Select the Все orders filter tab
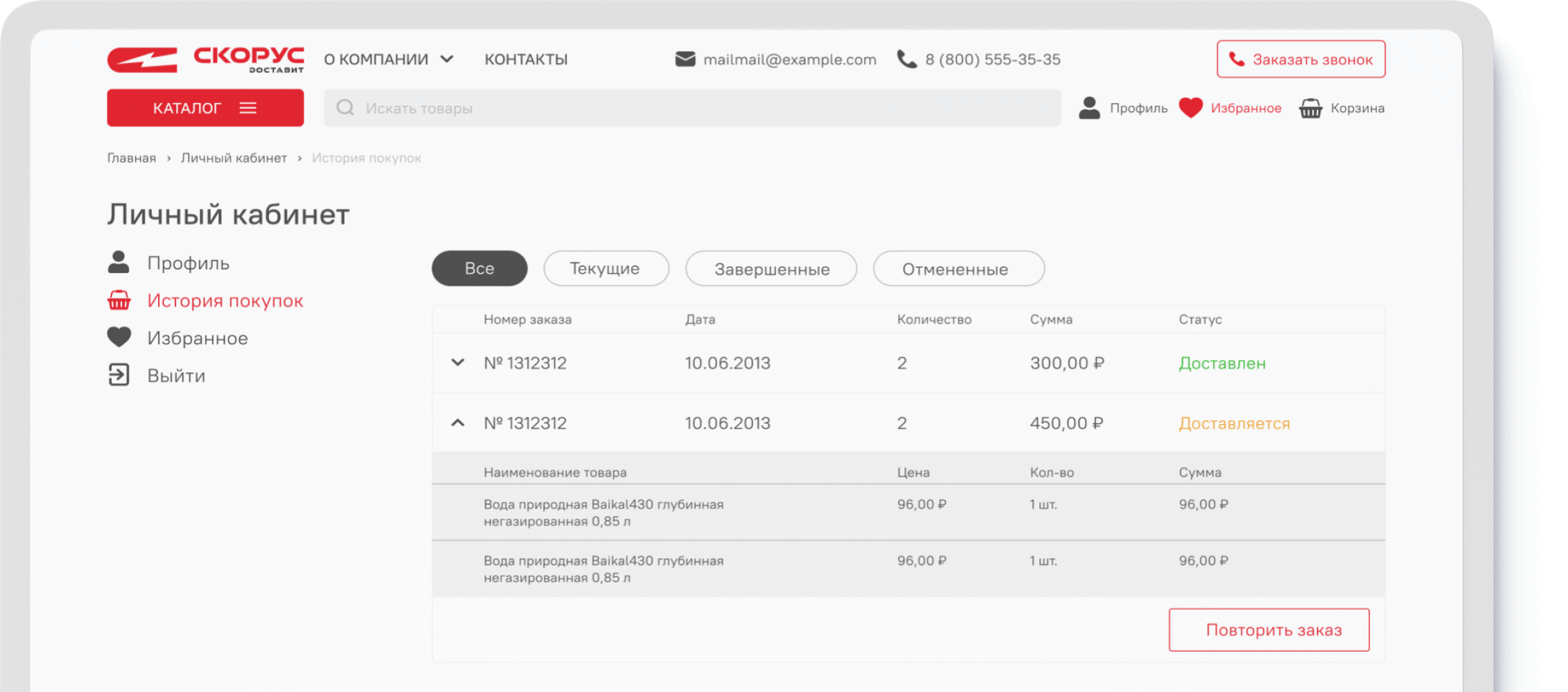 (x=479, y=268)
